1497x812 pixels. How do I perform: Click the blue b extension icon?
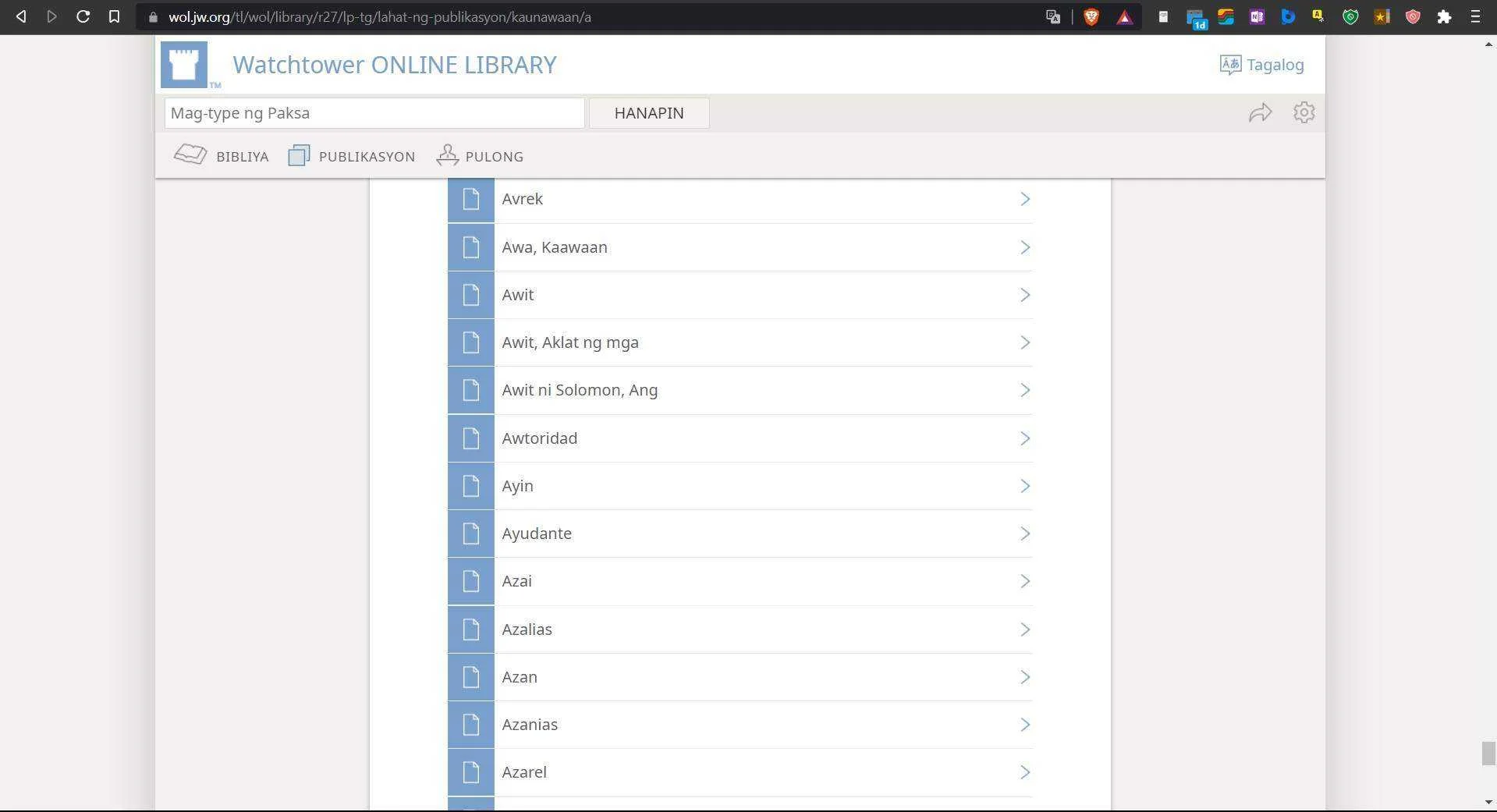pos(1288,16)
